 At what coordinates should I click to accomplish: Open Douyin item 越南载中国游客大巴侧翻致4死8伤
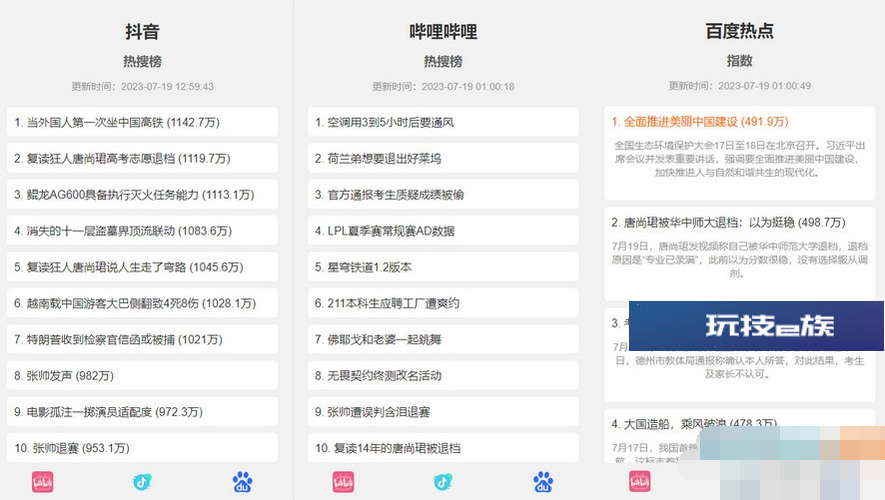142,303
